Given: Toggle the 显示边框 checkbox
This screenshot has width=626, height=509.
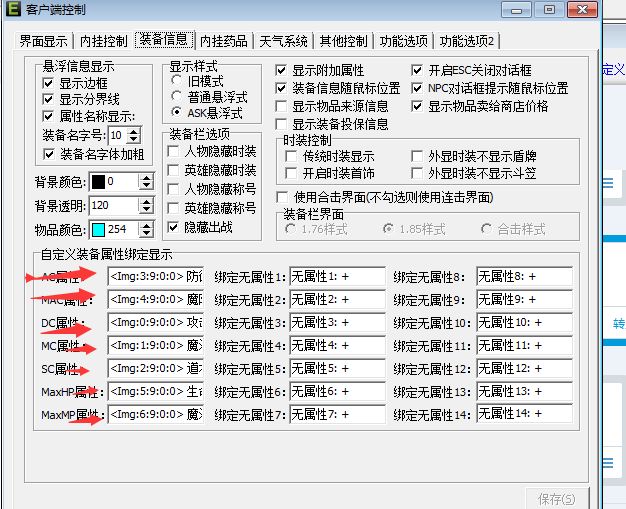Looking at the screenshot, I should tap(48, 83).
